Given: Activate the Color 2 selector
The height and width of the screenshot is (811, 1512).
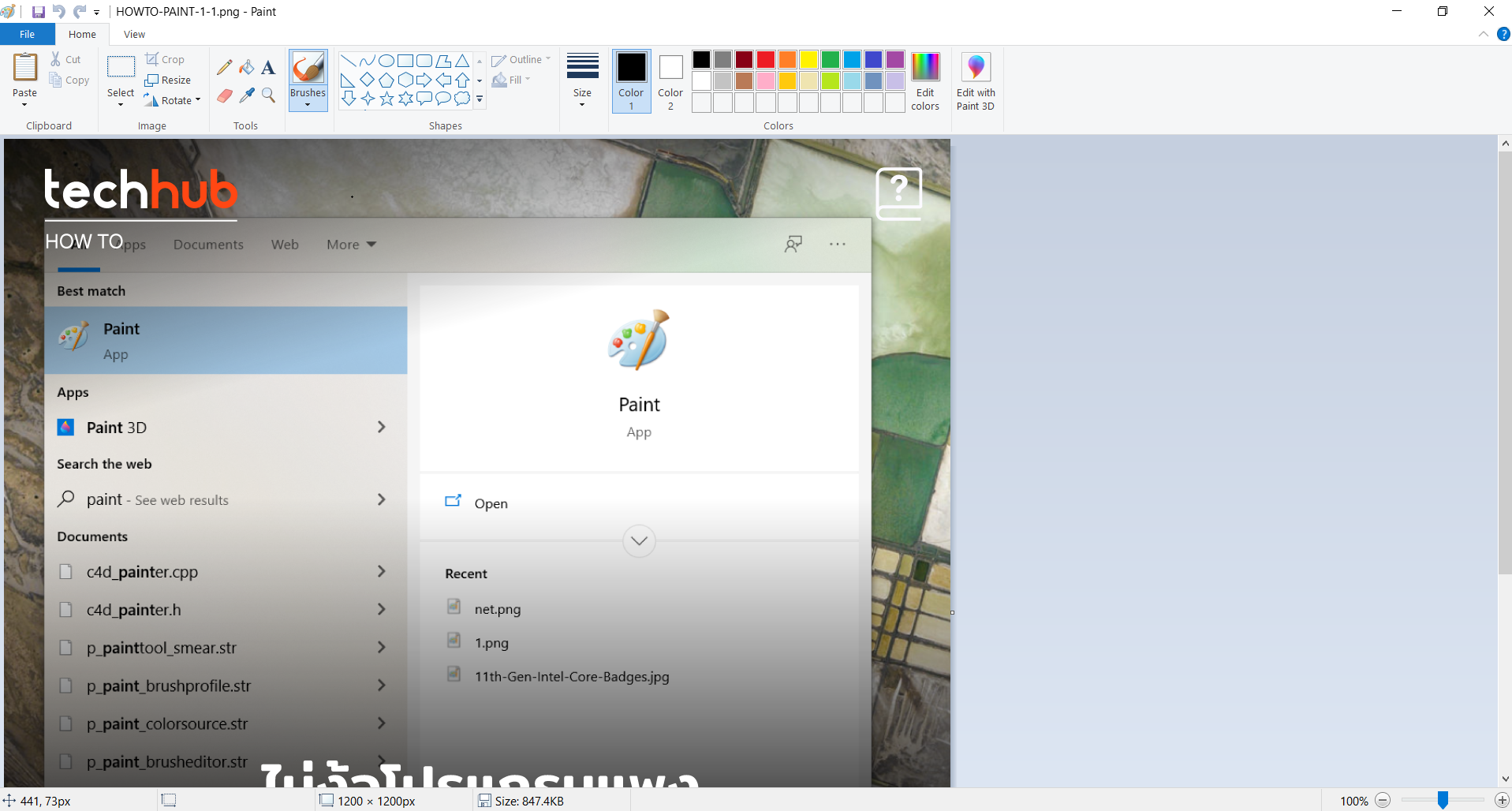Looking at the screenshot, I should (670, 82).
